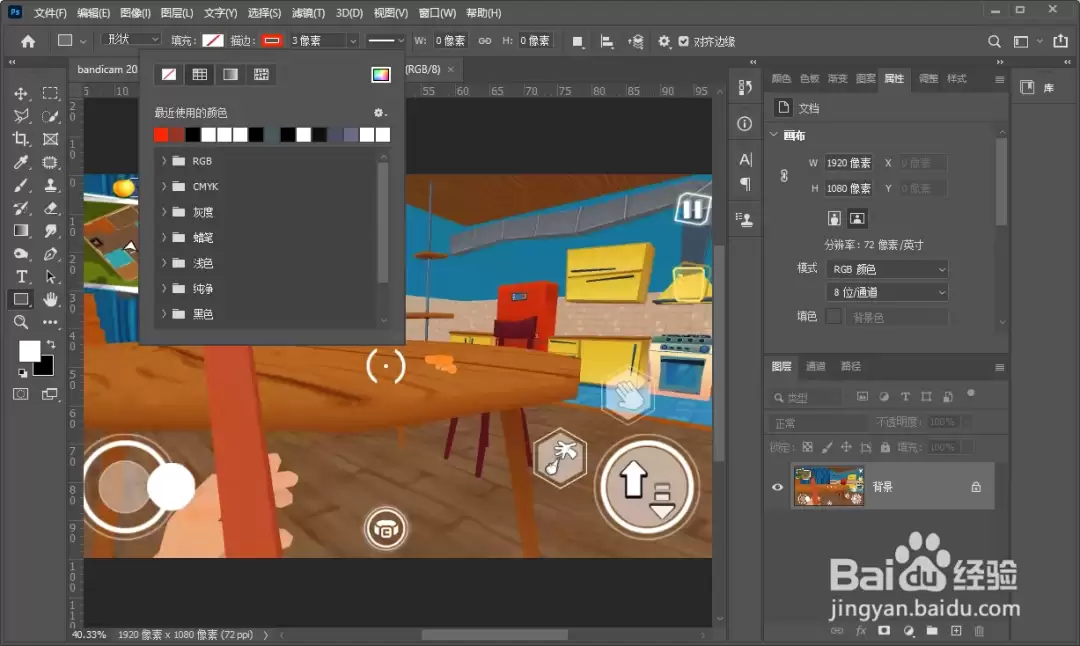Select the Hand tool
1080x646 pixels.
click(50, 300)
